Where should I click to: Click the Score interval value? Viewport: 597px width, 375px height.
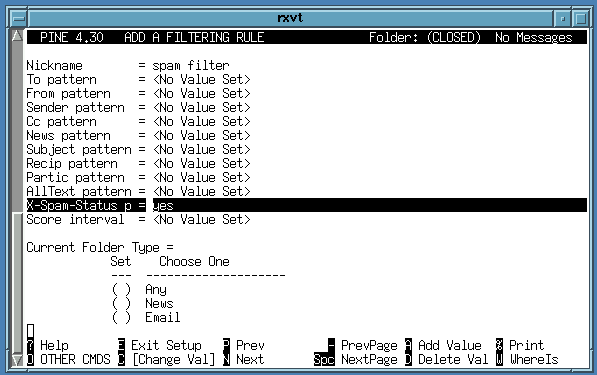tap(202, 220)
